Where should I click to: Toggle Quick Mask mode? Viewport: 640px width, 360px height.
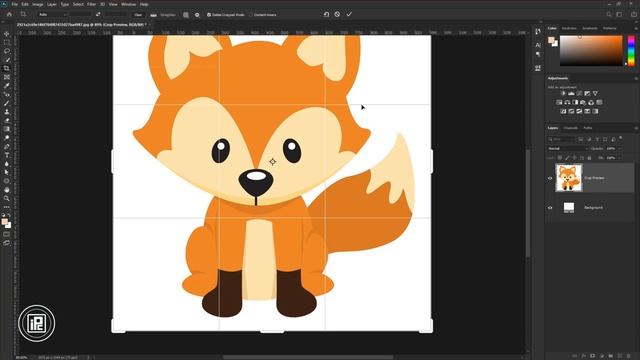point(7,234)
